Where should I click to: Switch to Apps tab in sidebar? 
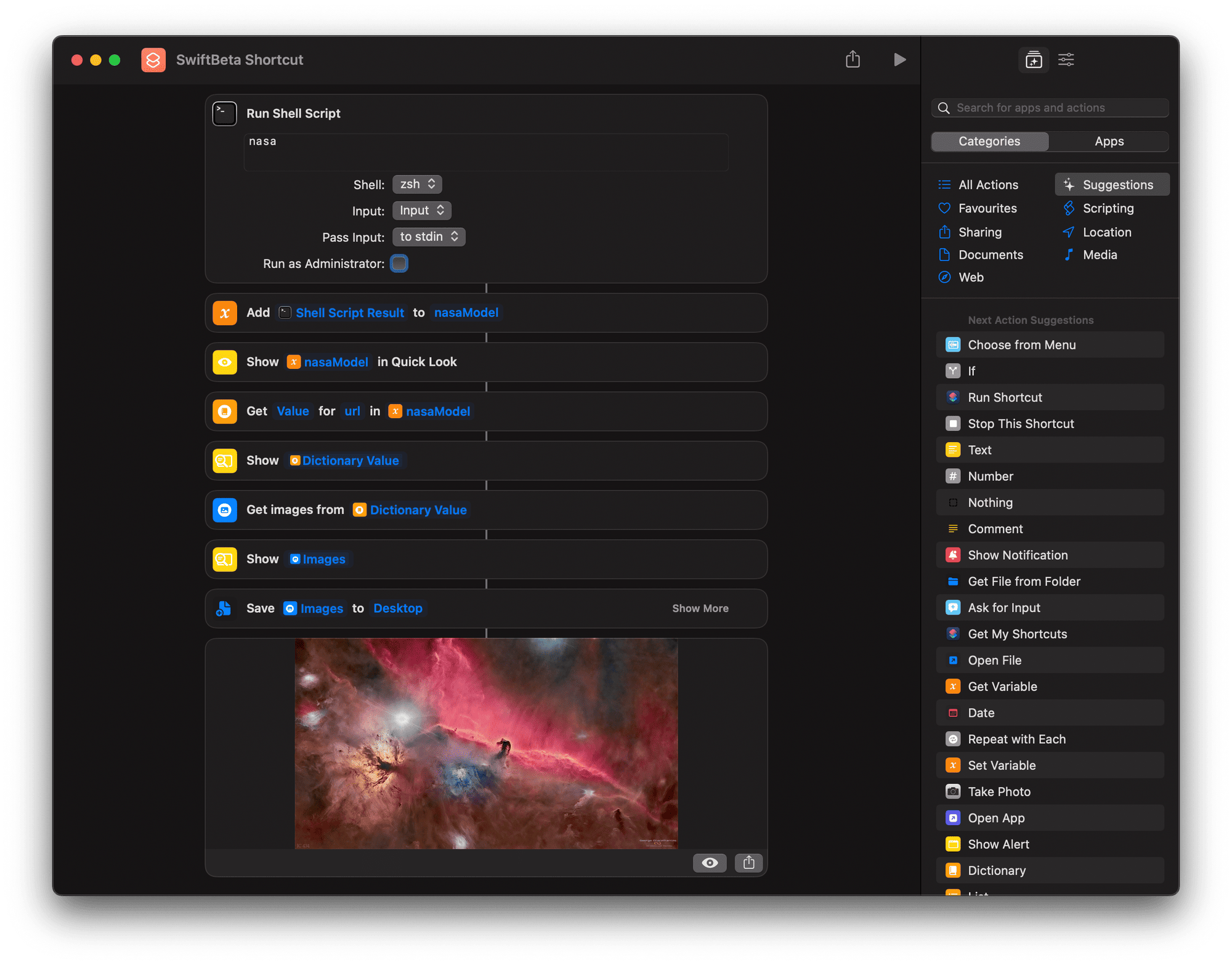point(1110,140)
